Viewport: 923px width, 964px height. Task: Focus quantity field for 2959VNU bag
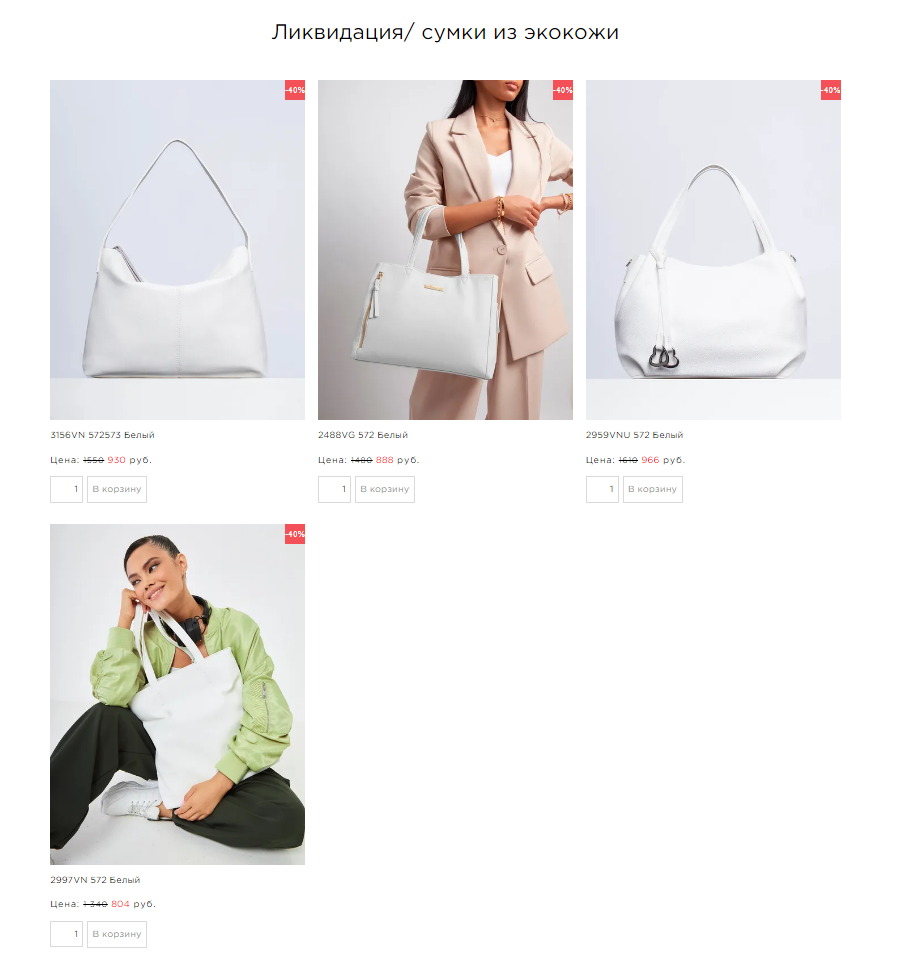coord(602,489)
